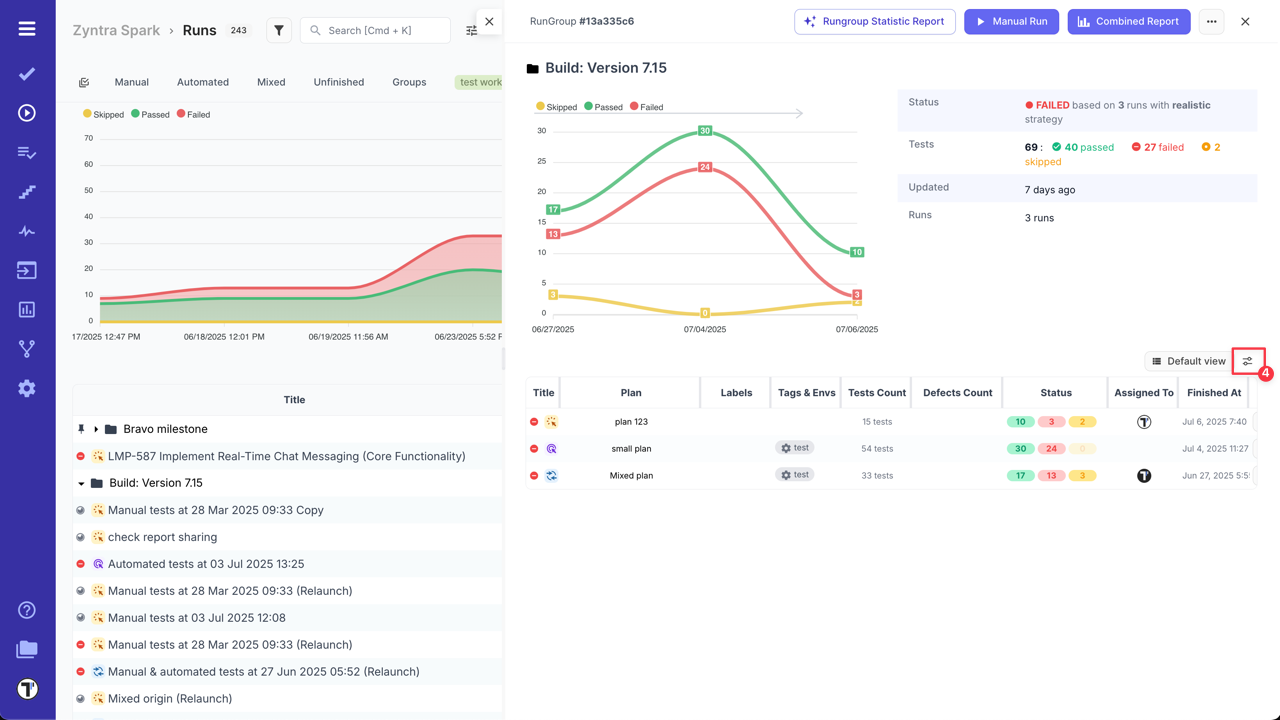Viewport: 1280px width, 720px height.
Task: Open the Default view dropdown
Action: 1192,361
